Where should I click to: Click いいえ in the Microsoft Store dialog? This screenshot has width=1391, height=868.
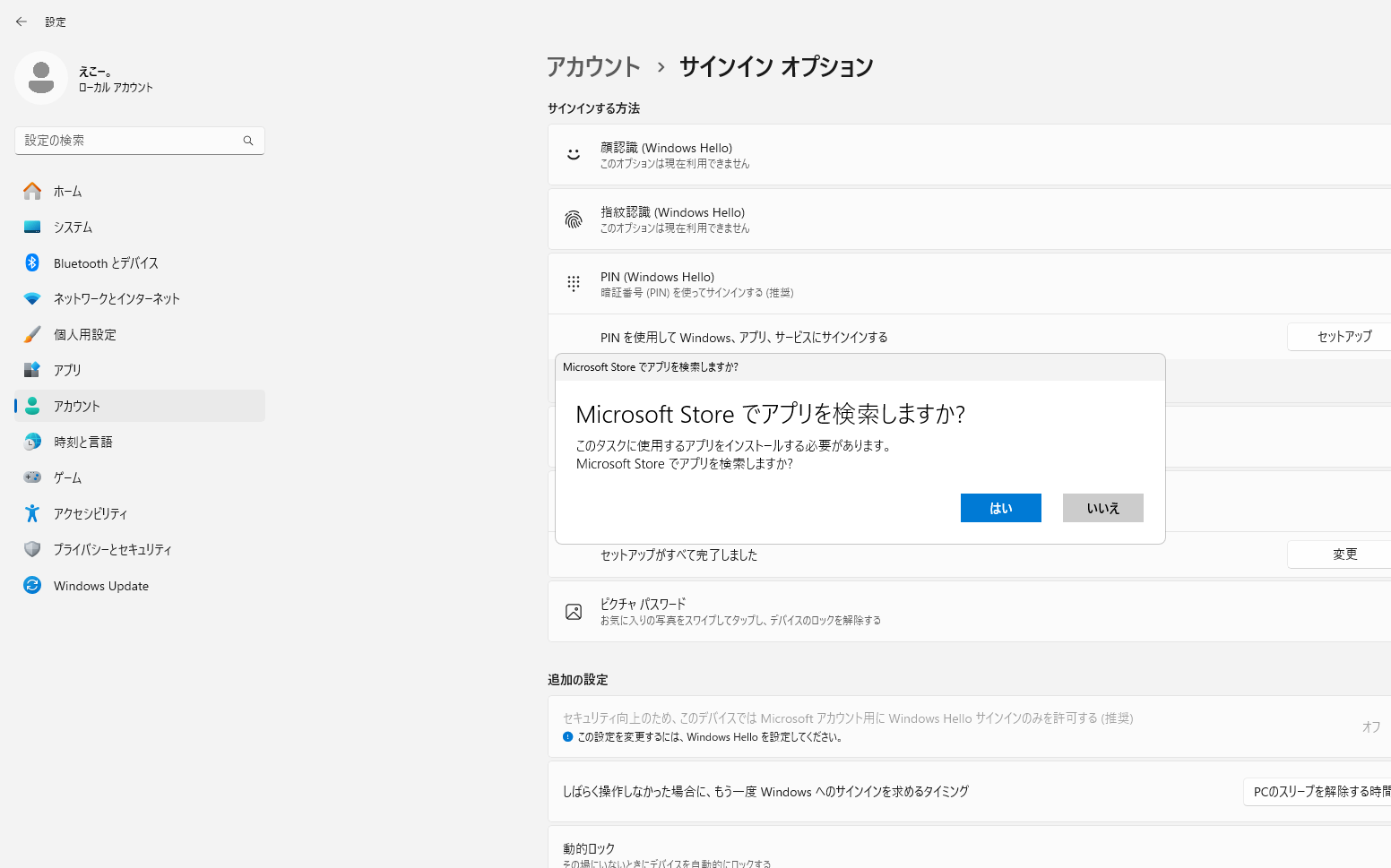coord(1103,508)
